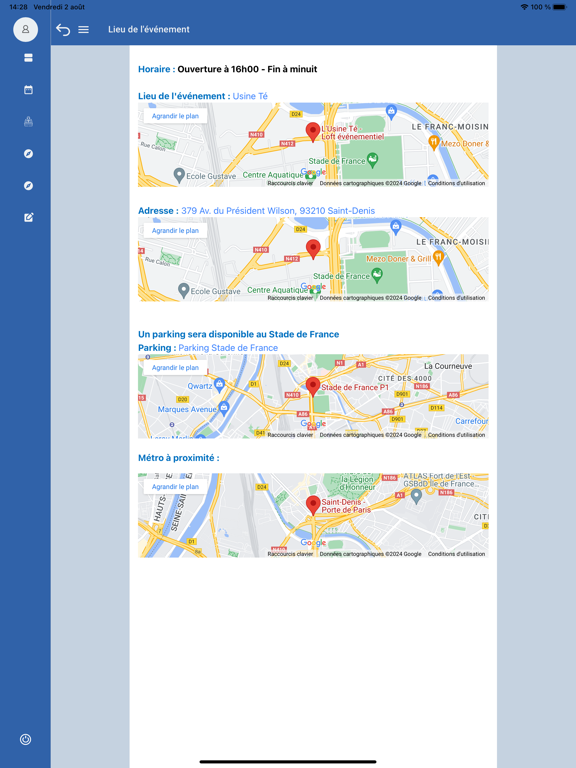The height and width of the screenshot is (768, 576).
Task: Tap 'LE FRANC-MOISIN' label on Usine Té map
Action: [x=450, y=127]
